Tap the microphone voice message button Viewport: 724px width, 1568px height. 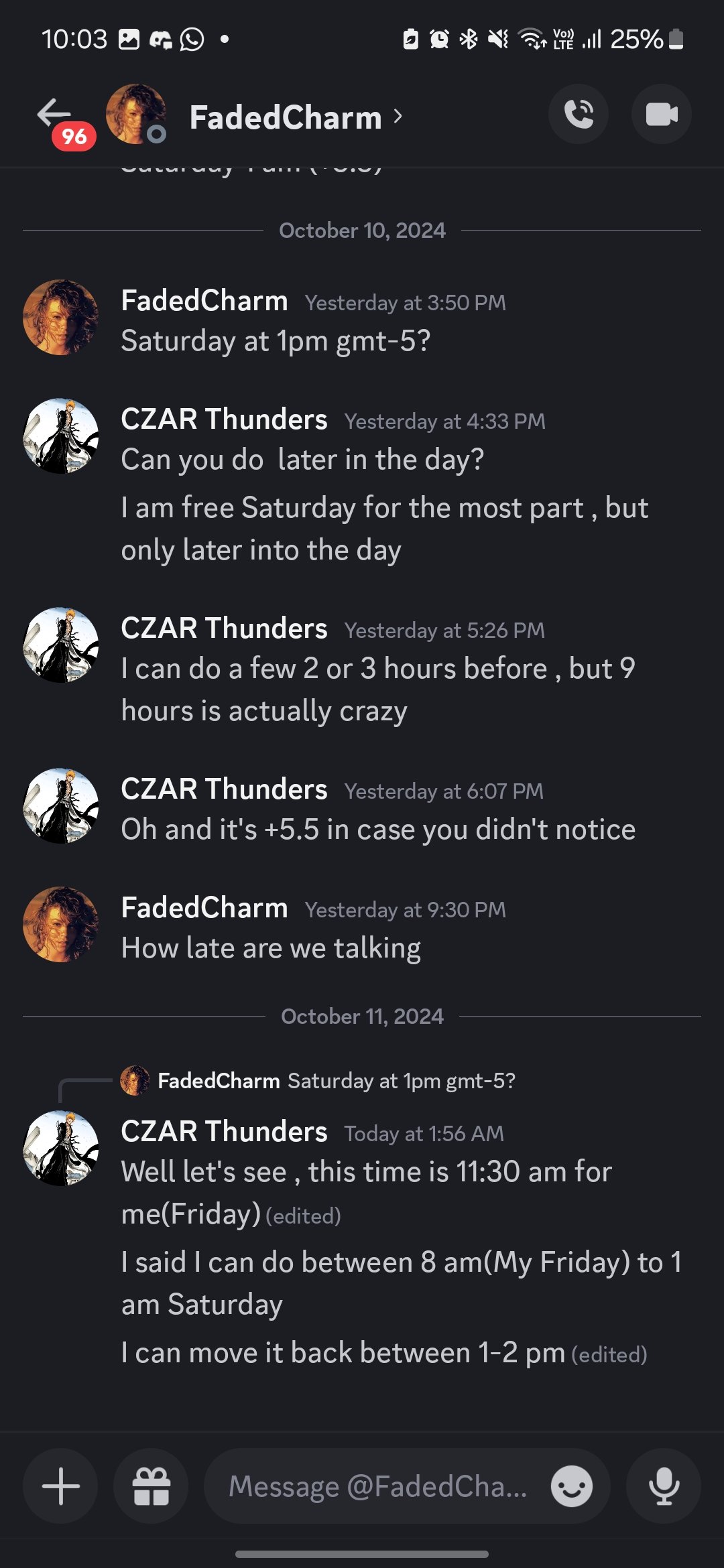[664, 1486]
